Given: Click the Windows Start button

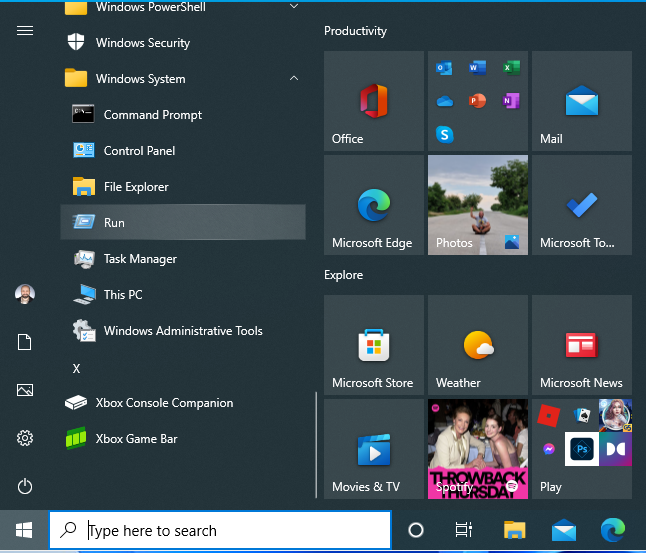Looking at the screenshot, I should coord(24,530).
